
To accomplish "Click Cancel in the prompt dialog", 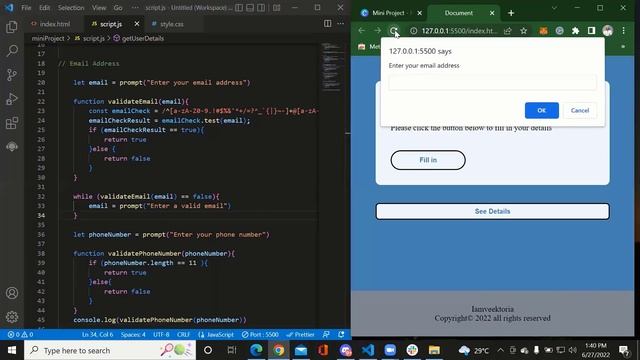I will [x=580, y=110].
